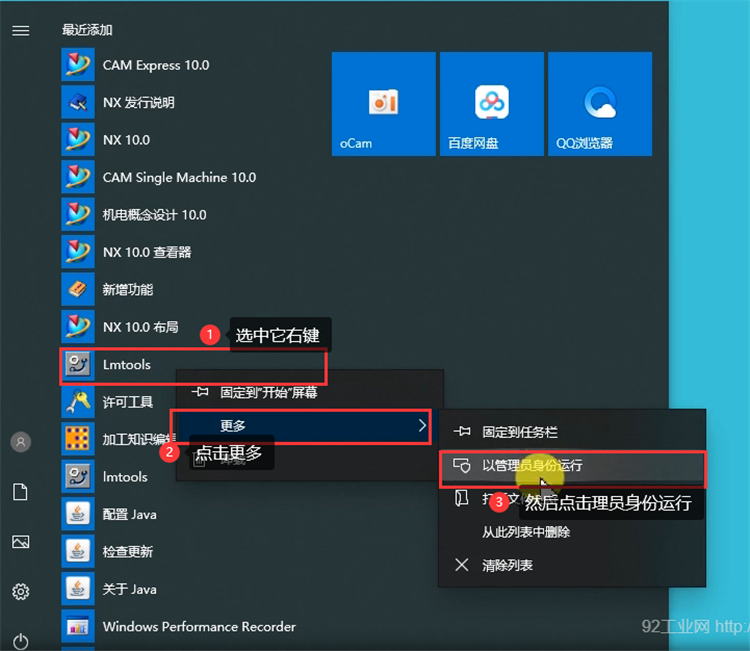Open the 百度网盘 tile
The image size is (750, 651).
[492, 104]
